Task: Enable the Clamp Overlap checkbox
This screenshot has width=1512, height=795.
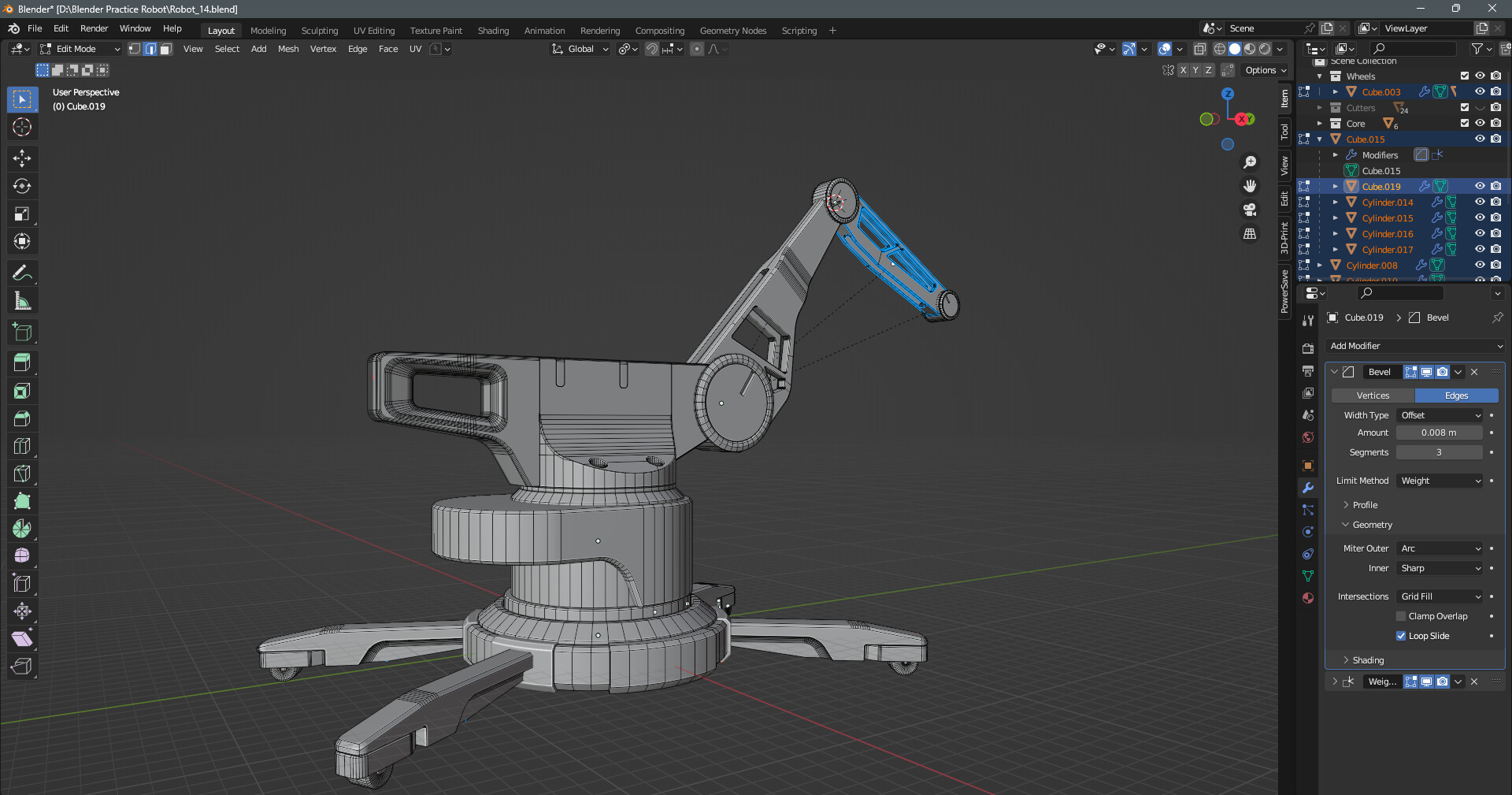Action: (1401, 615)
